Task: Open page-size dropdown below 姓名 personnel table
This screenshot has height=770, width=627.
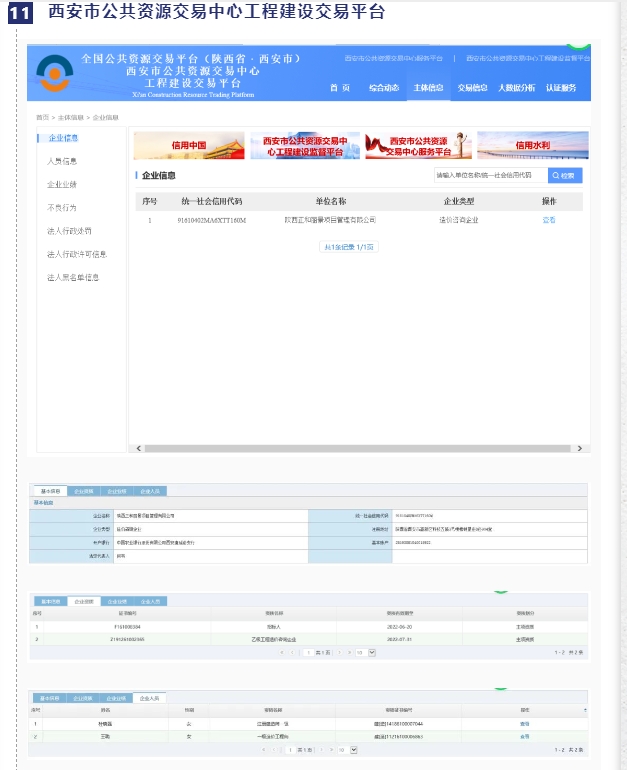Action: pyautogui.click(x=354, y=750)
